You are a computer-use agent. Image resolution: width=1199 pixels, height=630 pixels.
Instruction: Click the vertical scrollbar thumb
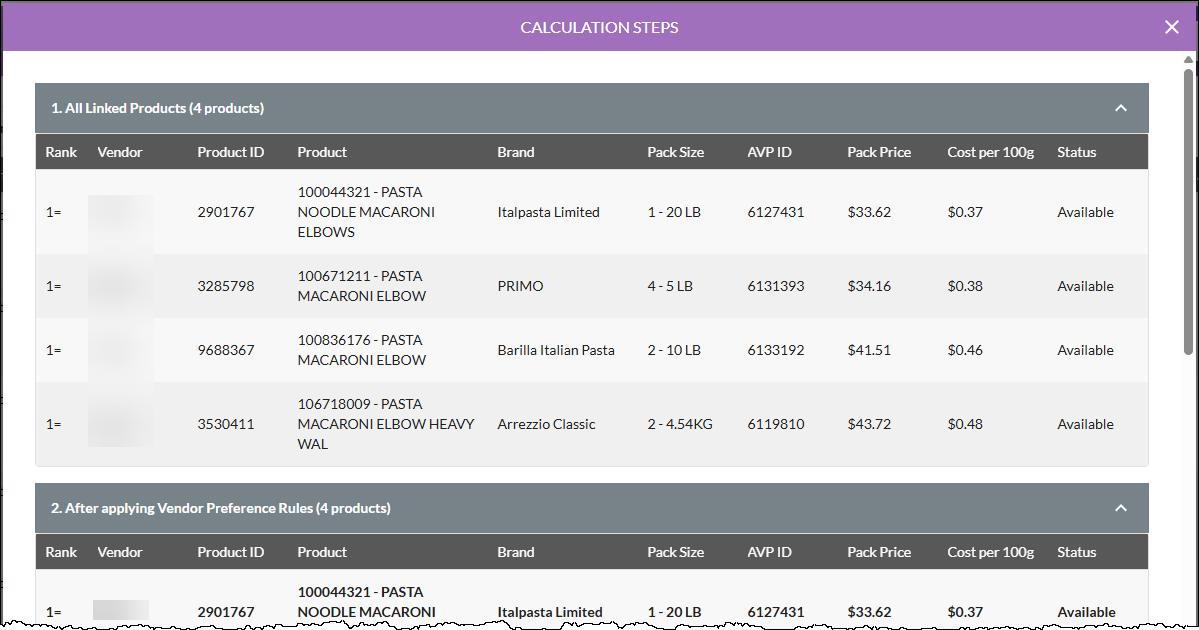(x=1188, y=212)
